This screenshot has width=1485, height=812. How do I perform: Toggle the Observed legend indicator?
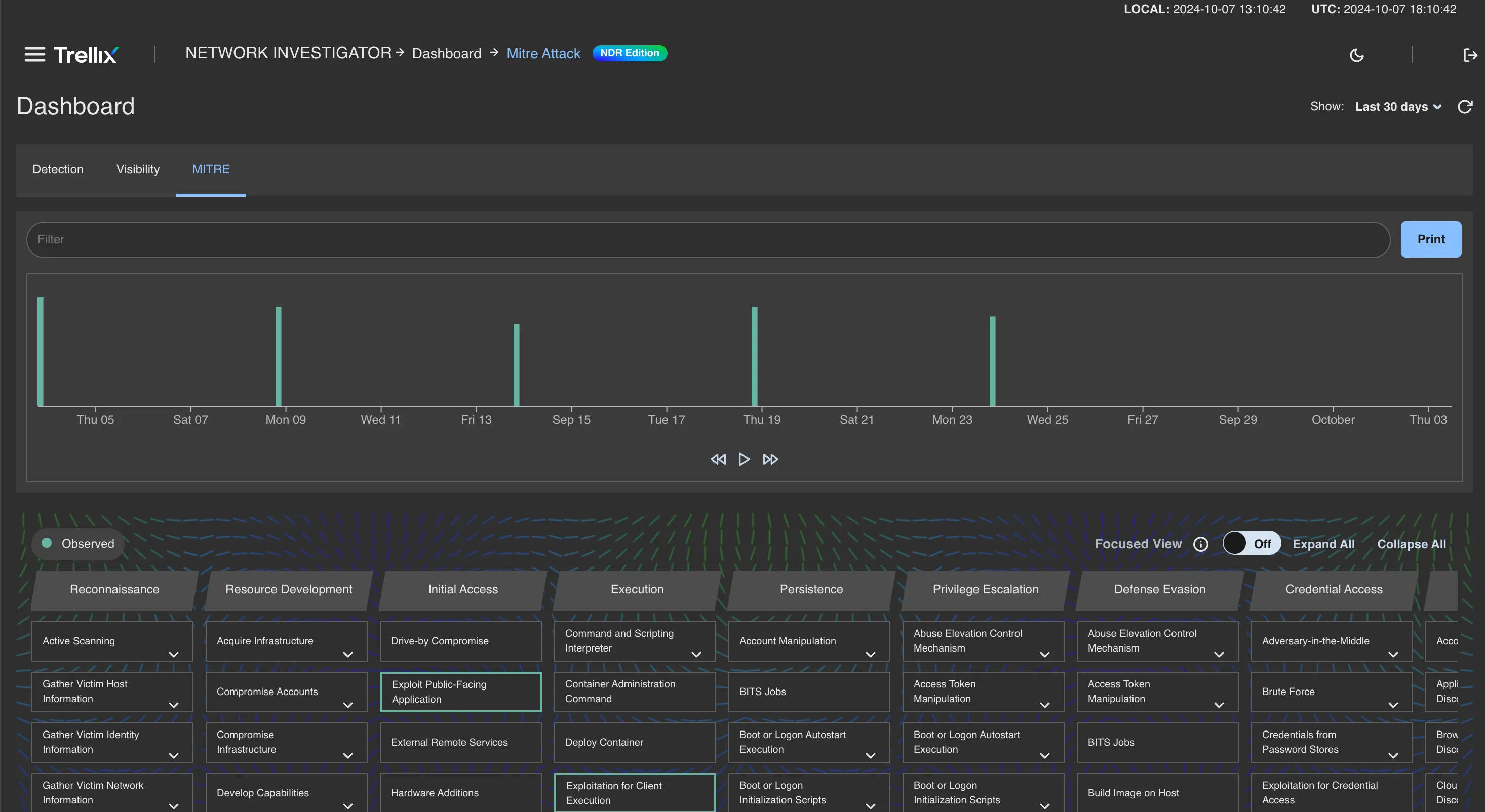coord(77,544)
